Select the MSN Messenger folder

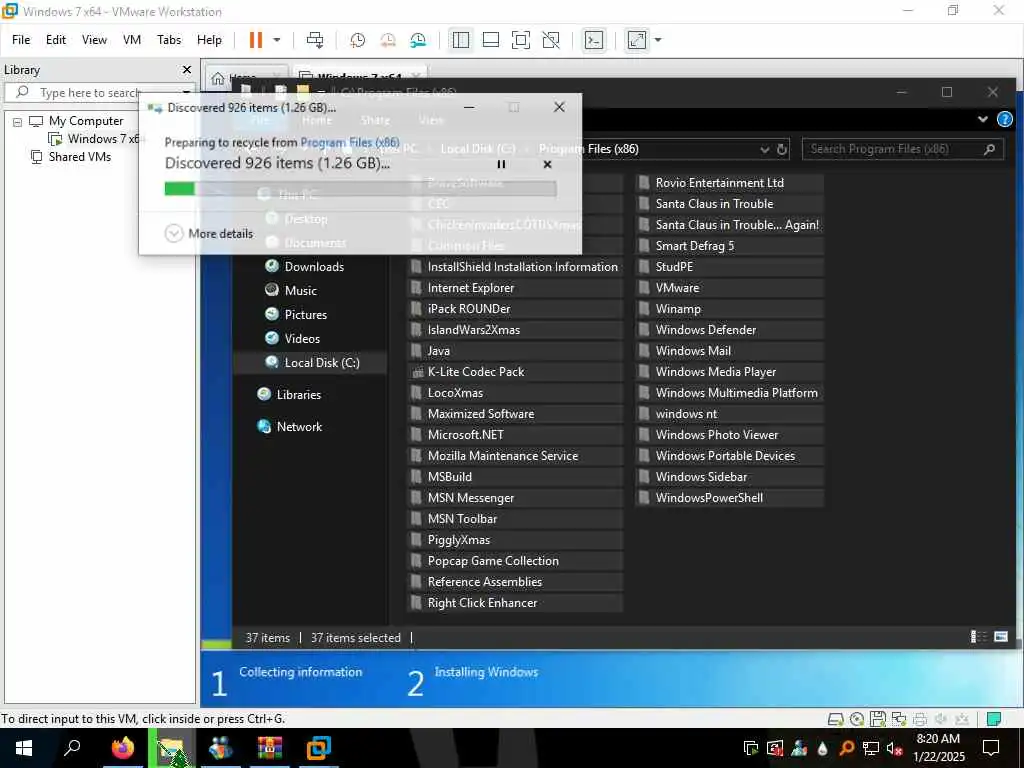[515, 498]
